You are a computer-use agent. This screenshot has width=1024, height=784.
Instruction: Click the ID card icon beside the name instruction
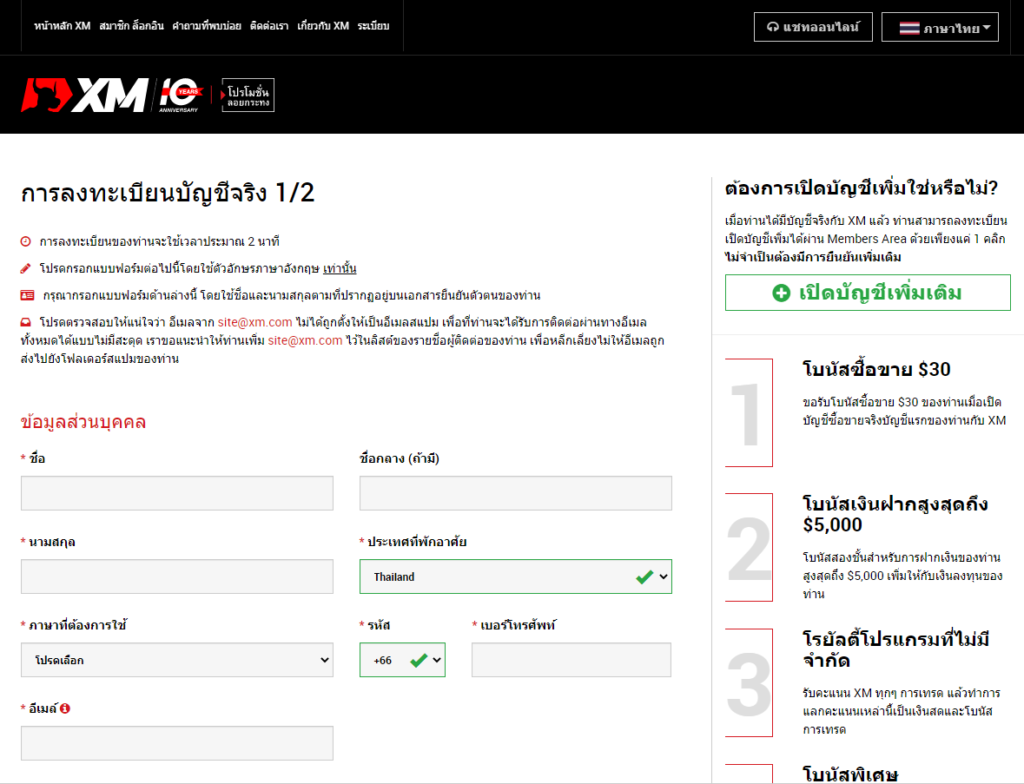(26, 293)
